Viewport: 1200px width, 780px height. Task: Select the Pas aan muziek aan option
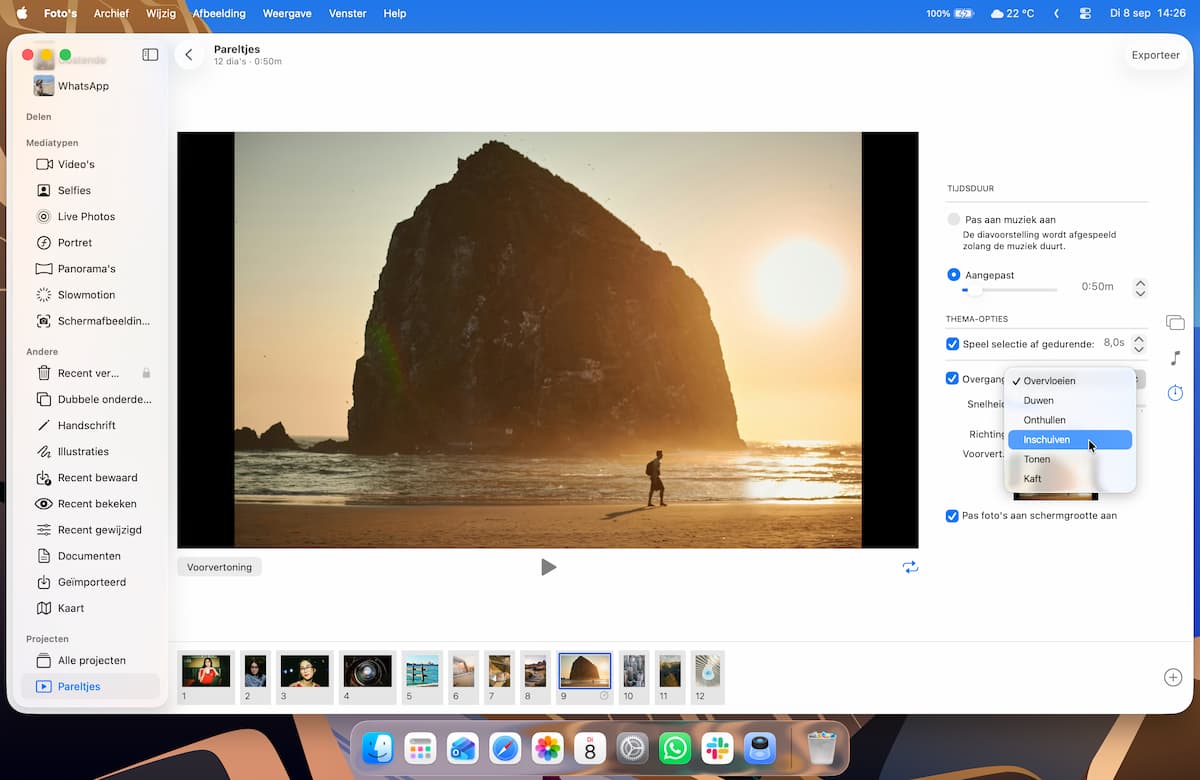(x=954, y=219)
